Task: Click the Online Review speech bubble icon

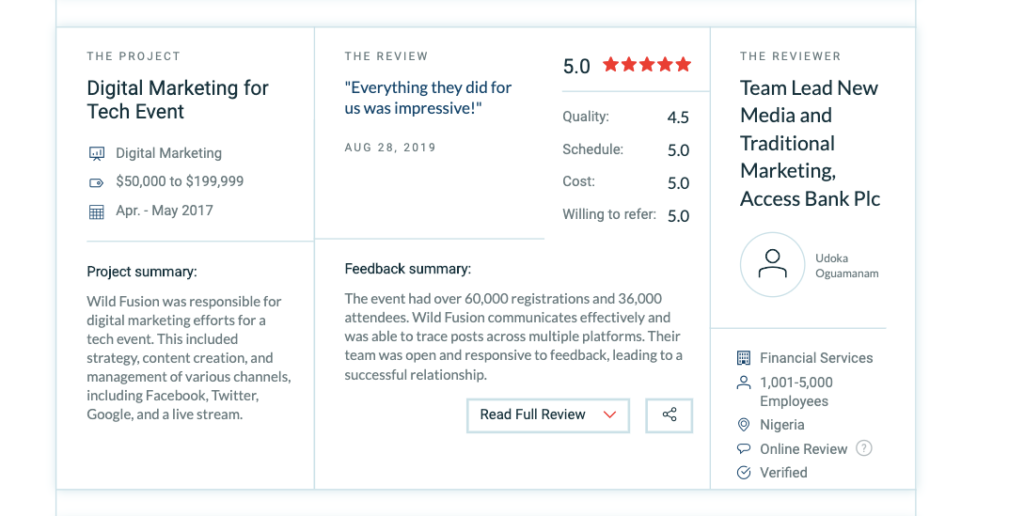Action: point(743,449)
